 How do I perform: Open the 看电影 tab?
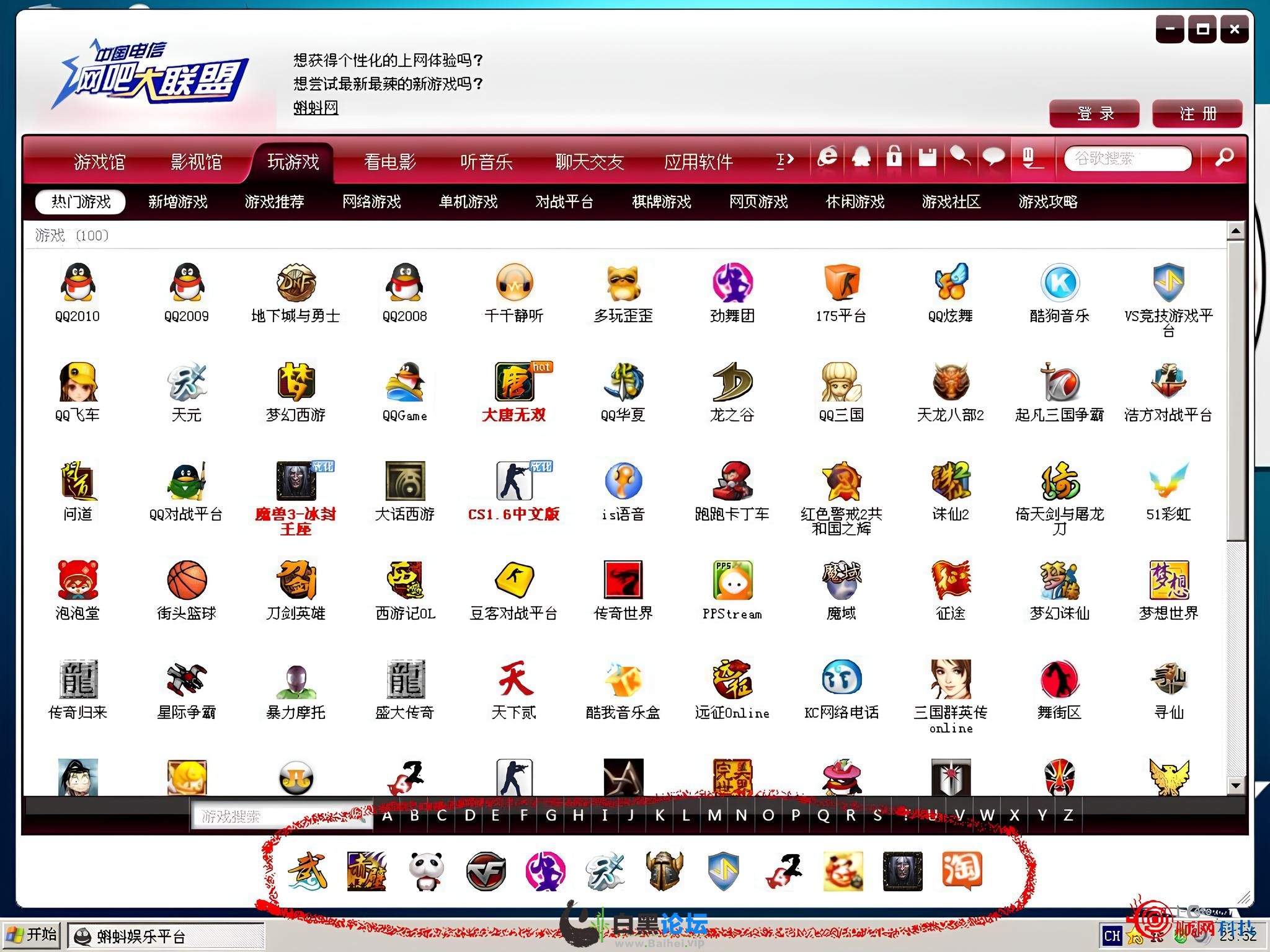pyautogui.click(x=390, y=162)
